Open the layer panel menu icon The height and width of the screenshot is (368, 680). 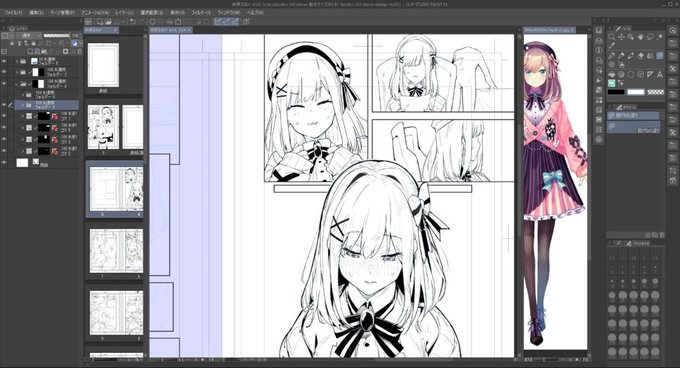3,29
